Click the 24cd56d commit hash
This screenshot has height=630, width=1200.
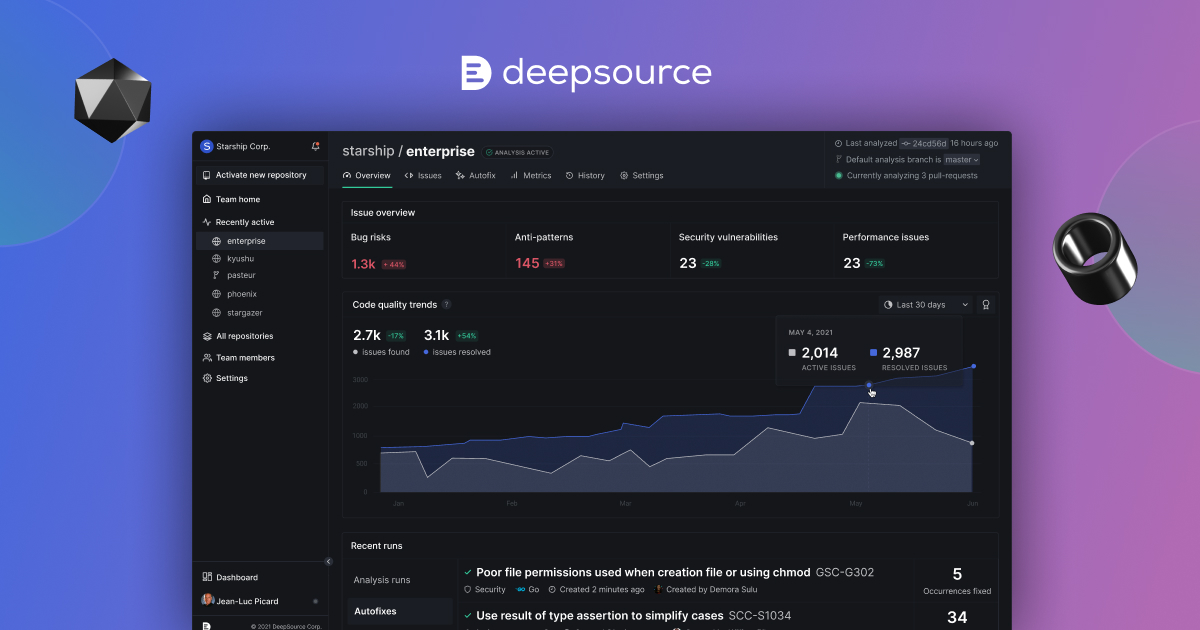click(930, 143)
